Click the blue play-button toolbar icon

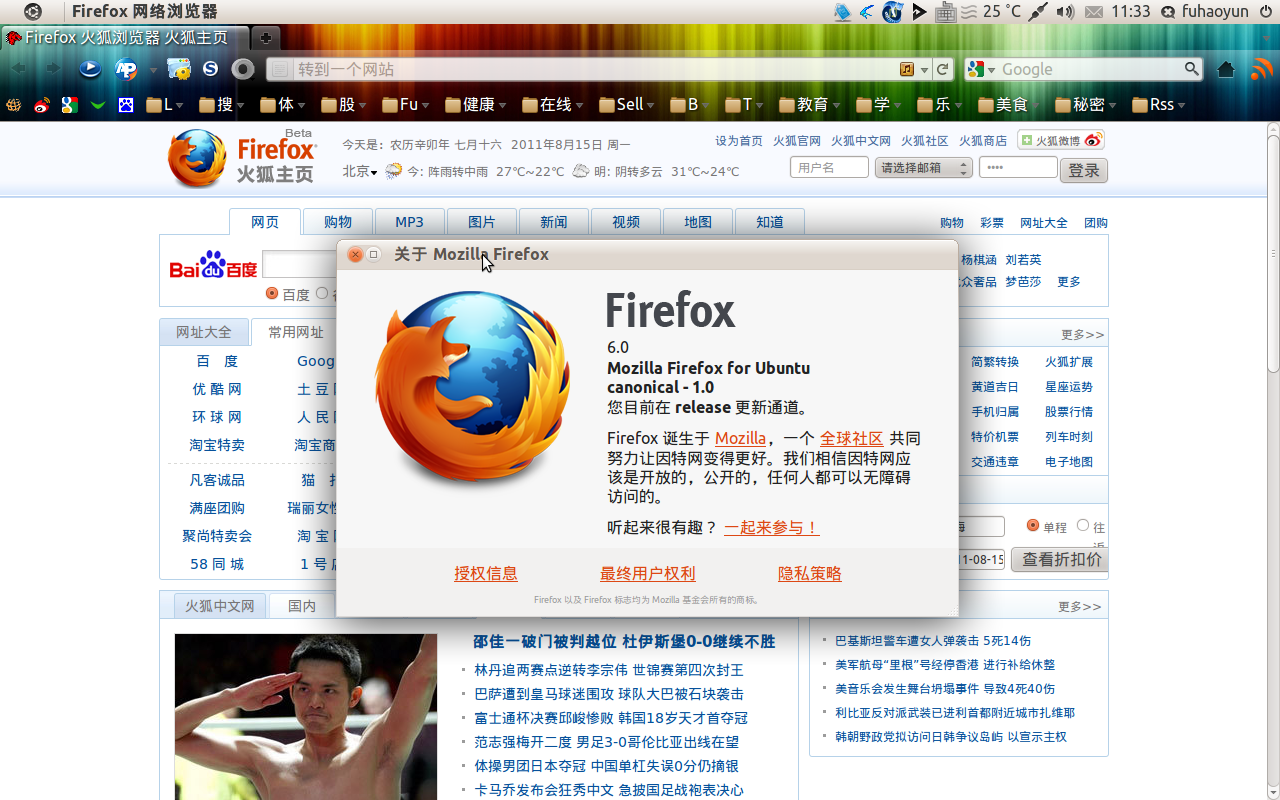click(90, 69)
